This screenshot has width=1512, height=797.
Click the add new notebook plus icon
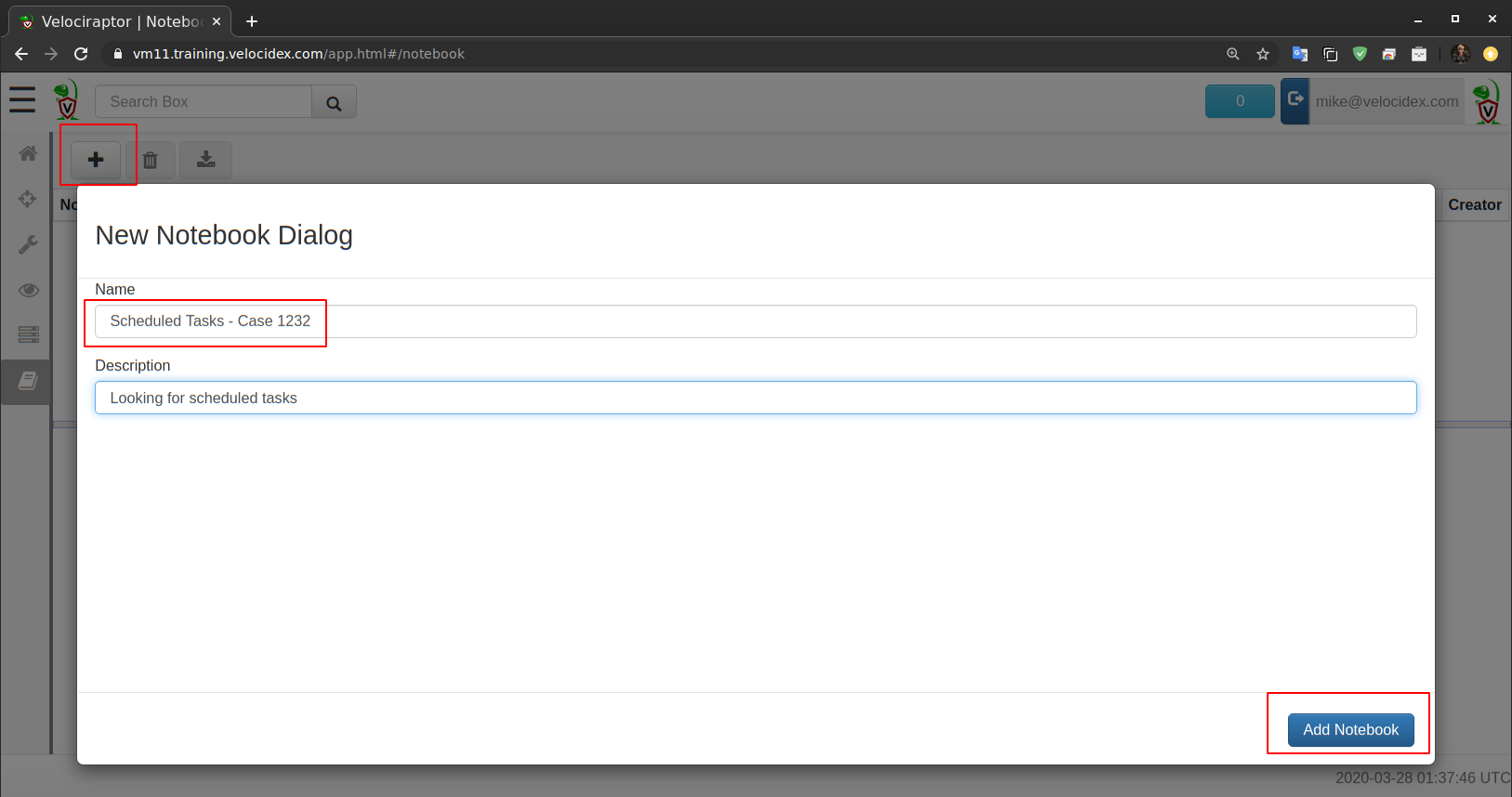(96, 160)
